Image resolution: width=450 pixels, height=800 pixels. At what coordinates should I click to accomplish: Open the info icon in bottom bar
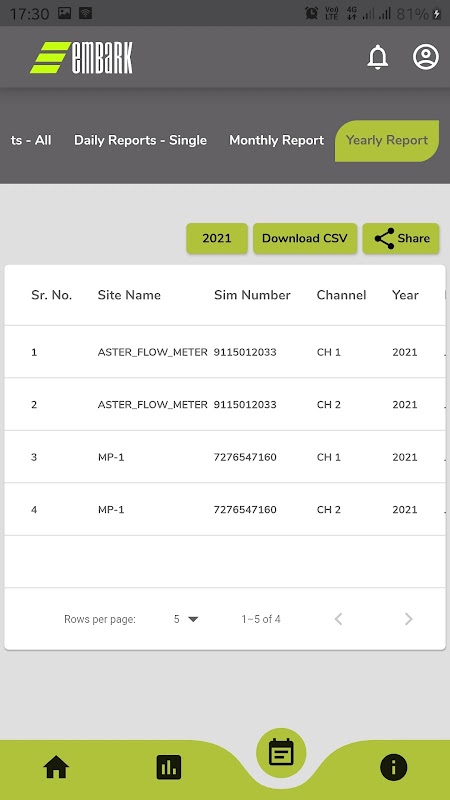(393, 767)
